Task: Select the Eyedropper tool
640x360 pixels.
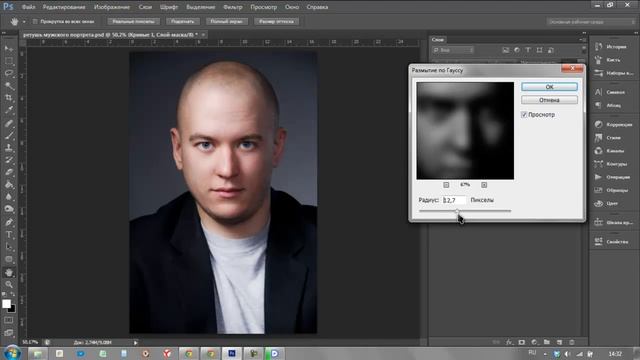Action: pyautogui.click(x=9, y=110)
